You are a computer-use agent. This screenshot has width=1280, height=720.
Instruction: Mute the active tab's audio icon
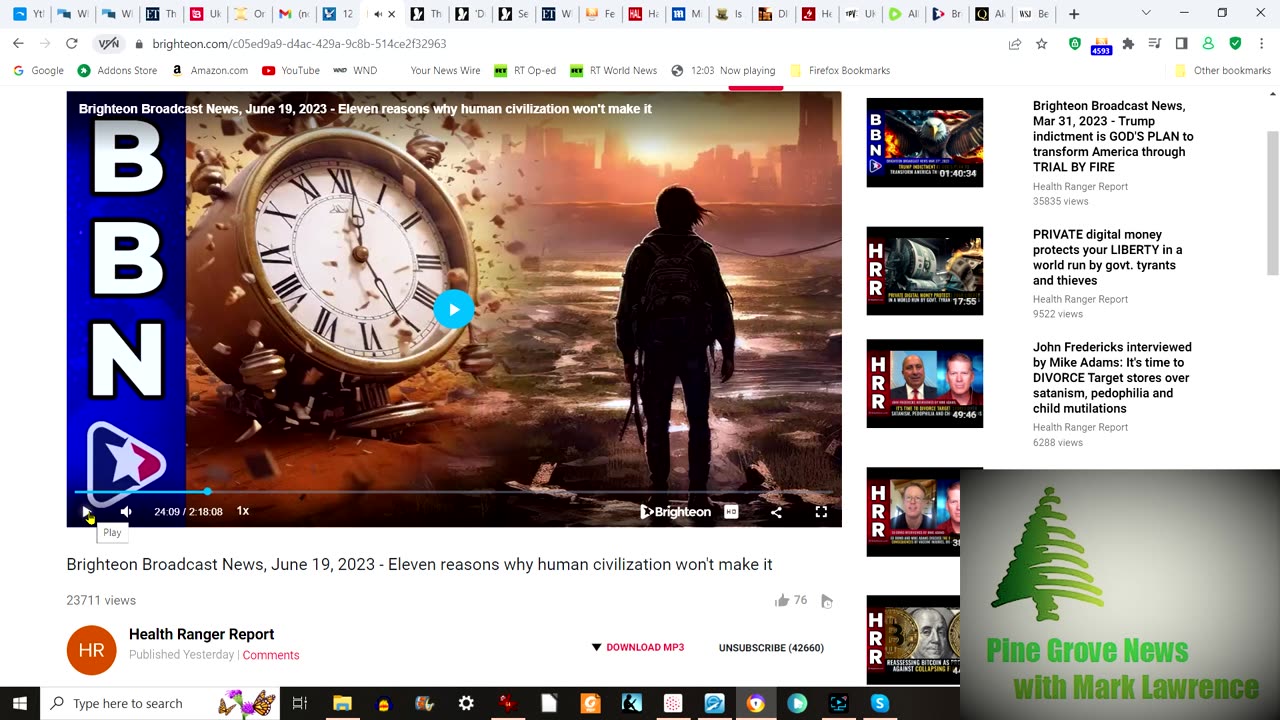point(377,14)
